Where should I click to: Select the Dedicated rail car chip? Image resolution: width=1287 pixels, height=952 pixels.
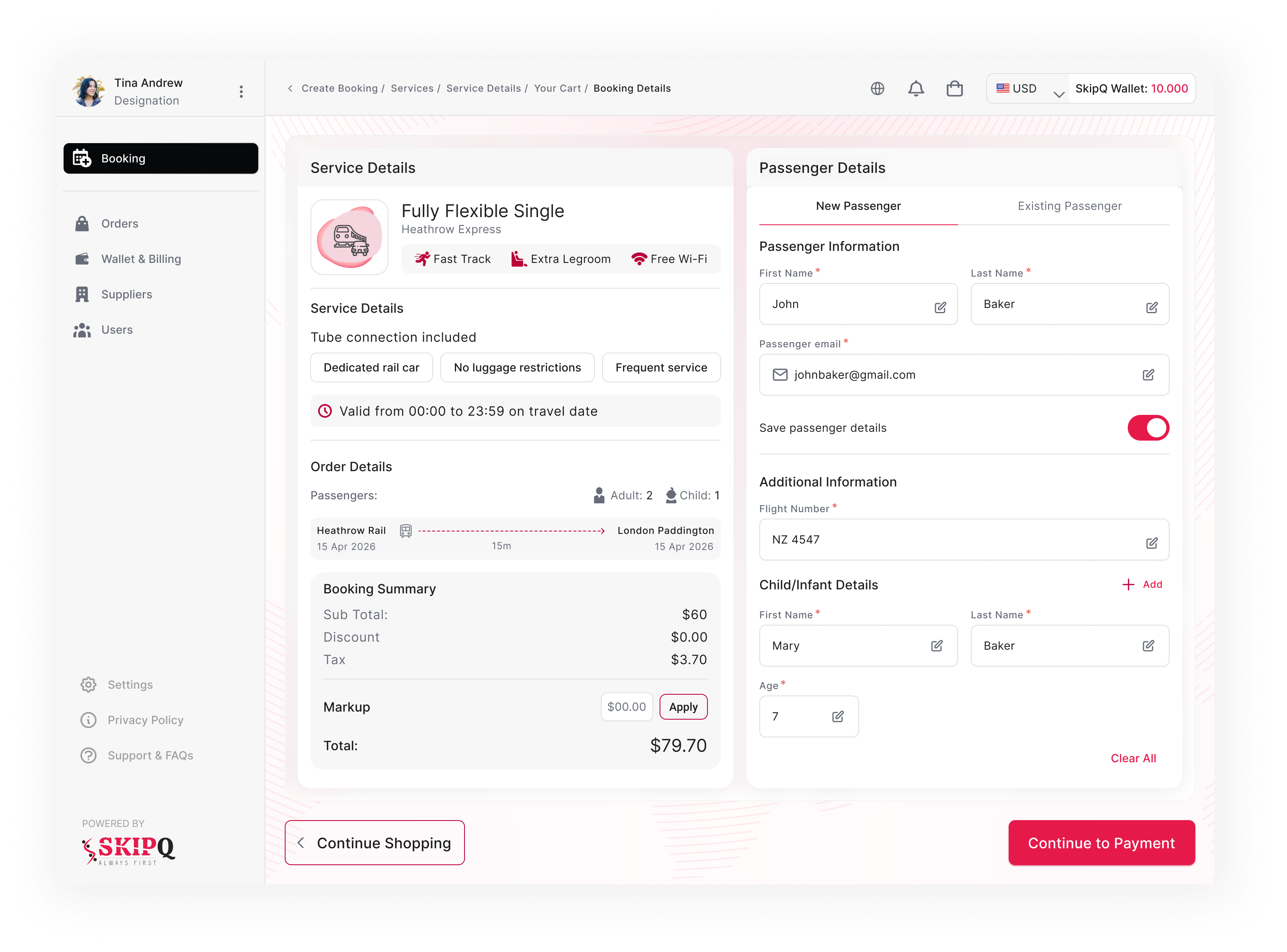(x=371, y=368)
